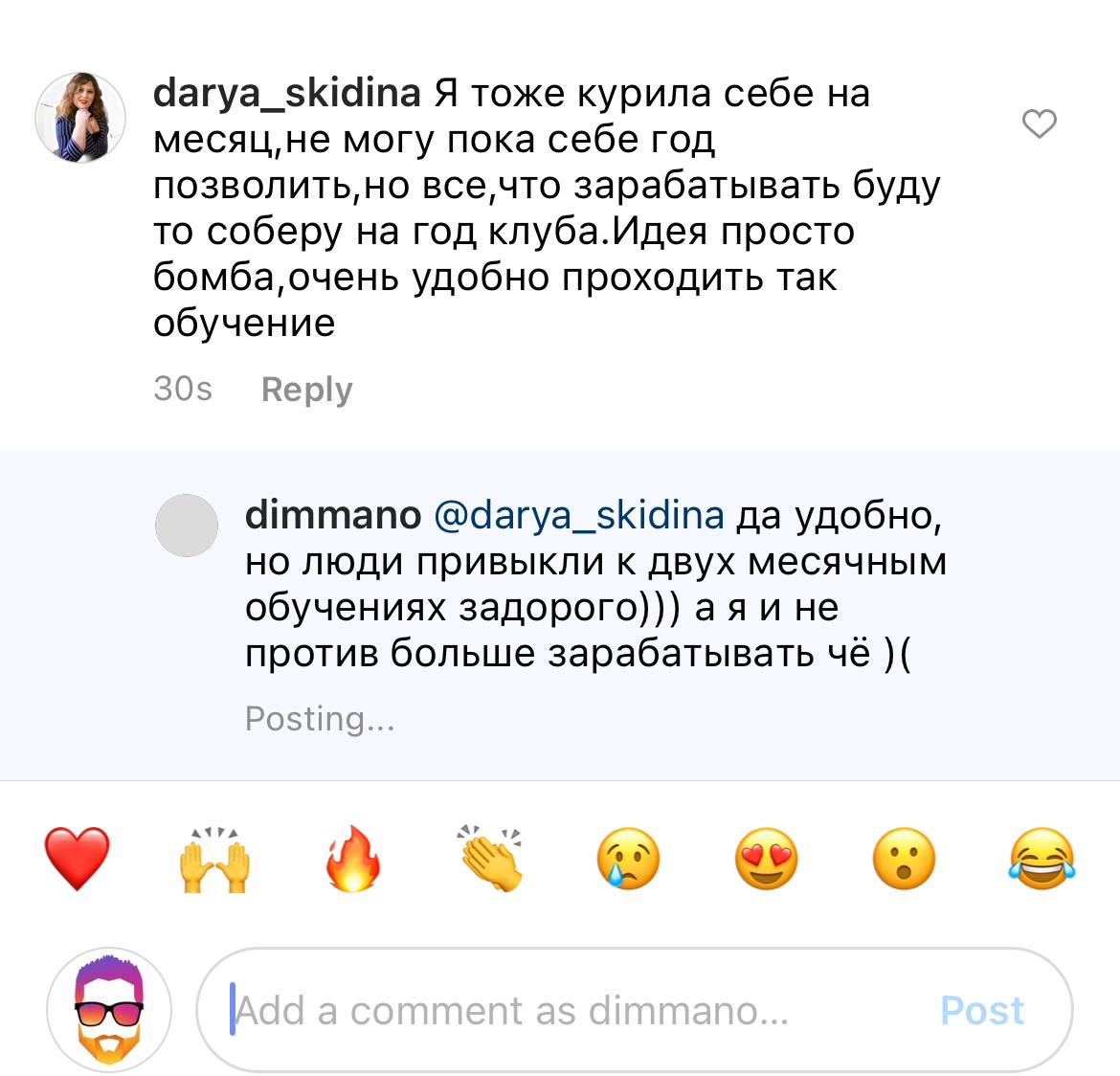Open the gray placeholder avatar beside dimmano's reply
Image resolution: width=1120 pixels, height=1076 pixels.
[x=187, y=526]
